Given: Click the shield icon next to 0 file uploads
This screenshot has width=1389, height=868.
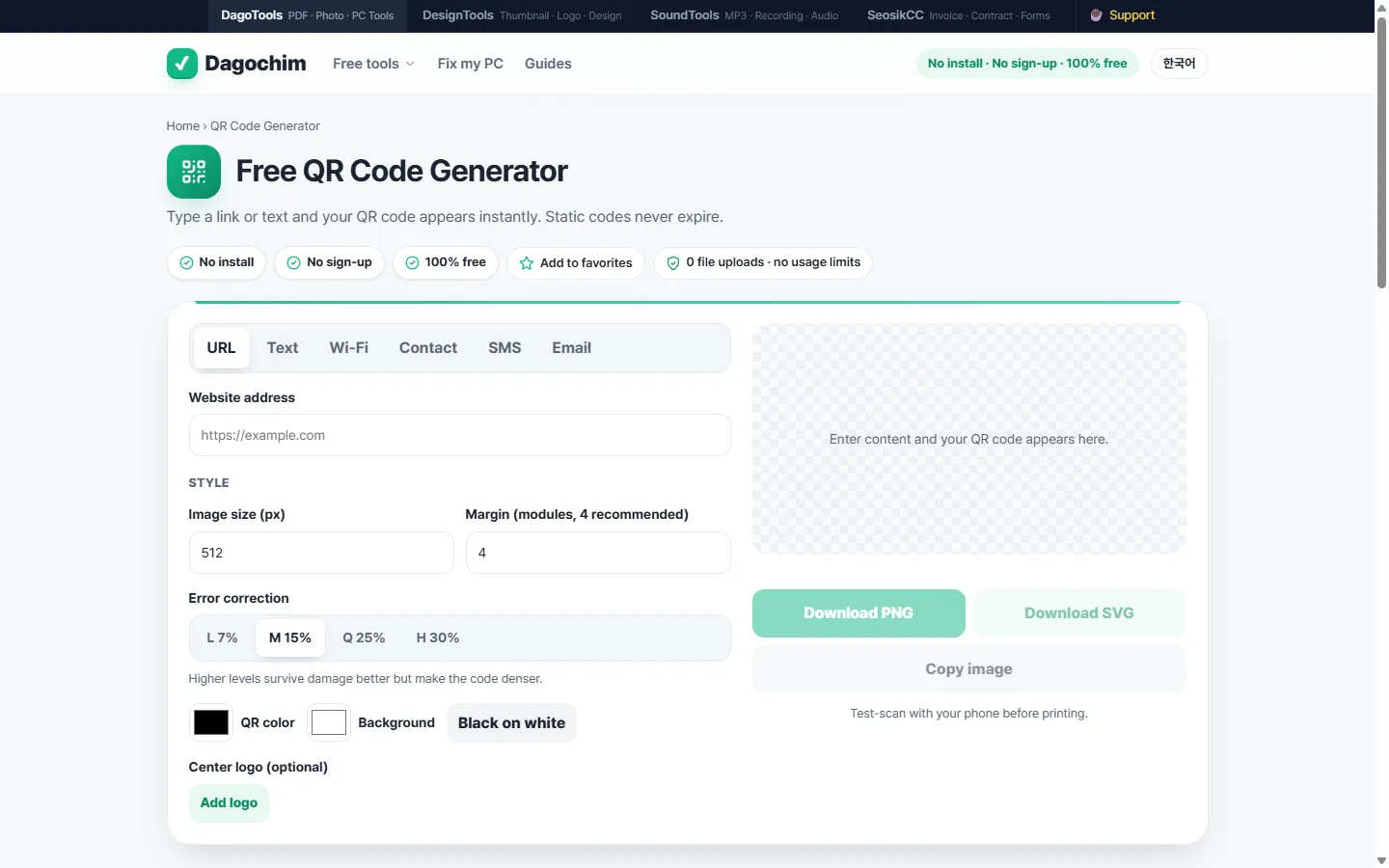Looking at the screenshot, I should (673, 262).
